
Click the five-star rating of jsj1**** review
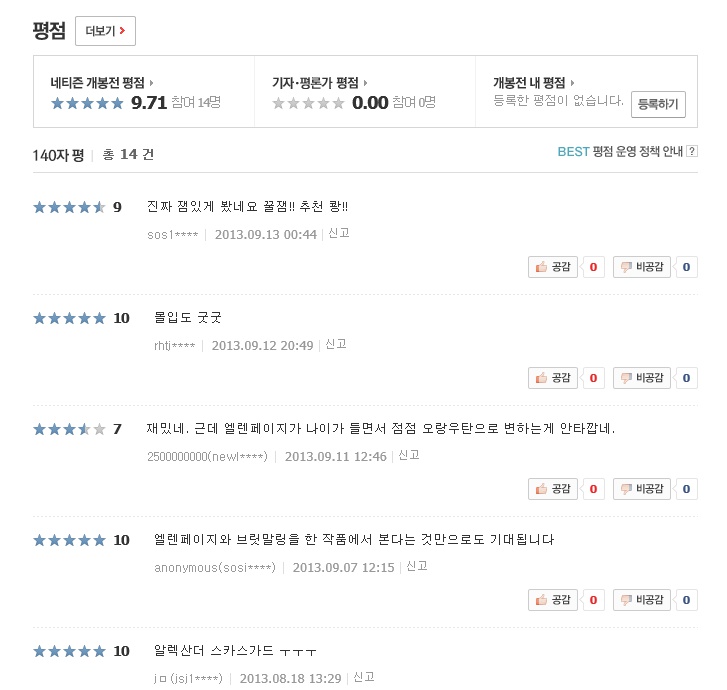click(x=69, y=651)
